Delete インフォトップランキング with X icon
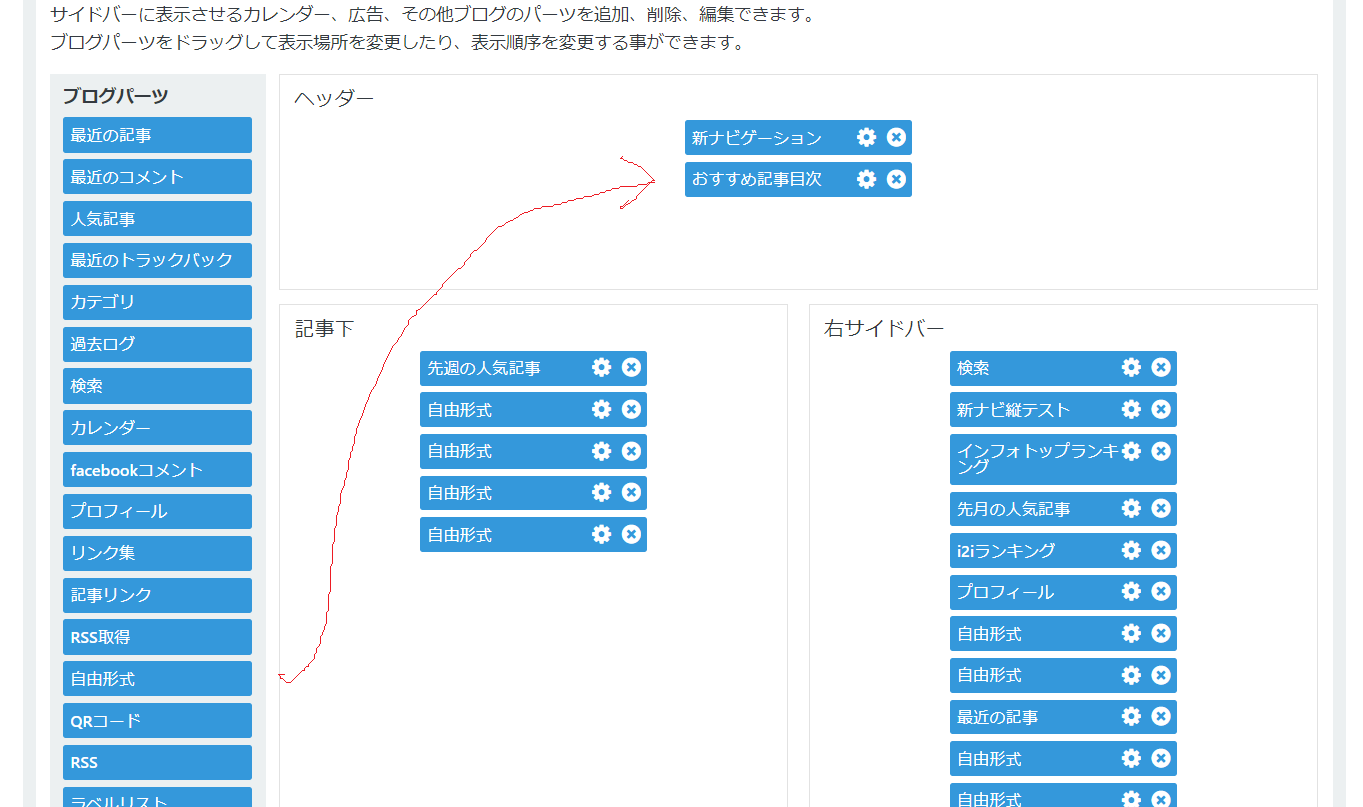The height and width of the screenshot is (807, 1363). tap(1161, 451)
